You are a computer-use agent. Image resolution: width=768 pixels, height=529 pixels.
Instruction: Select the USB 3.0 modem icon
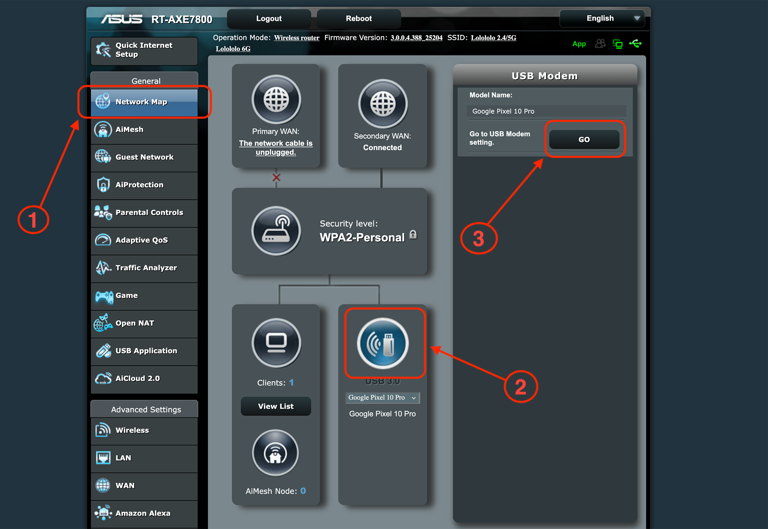383,343
